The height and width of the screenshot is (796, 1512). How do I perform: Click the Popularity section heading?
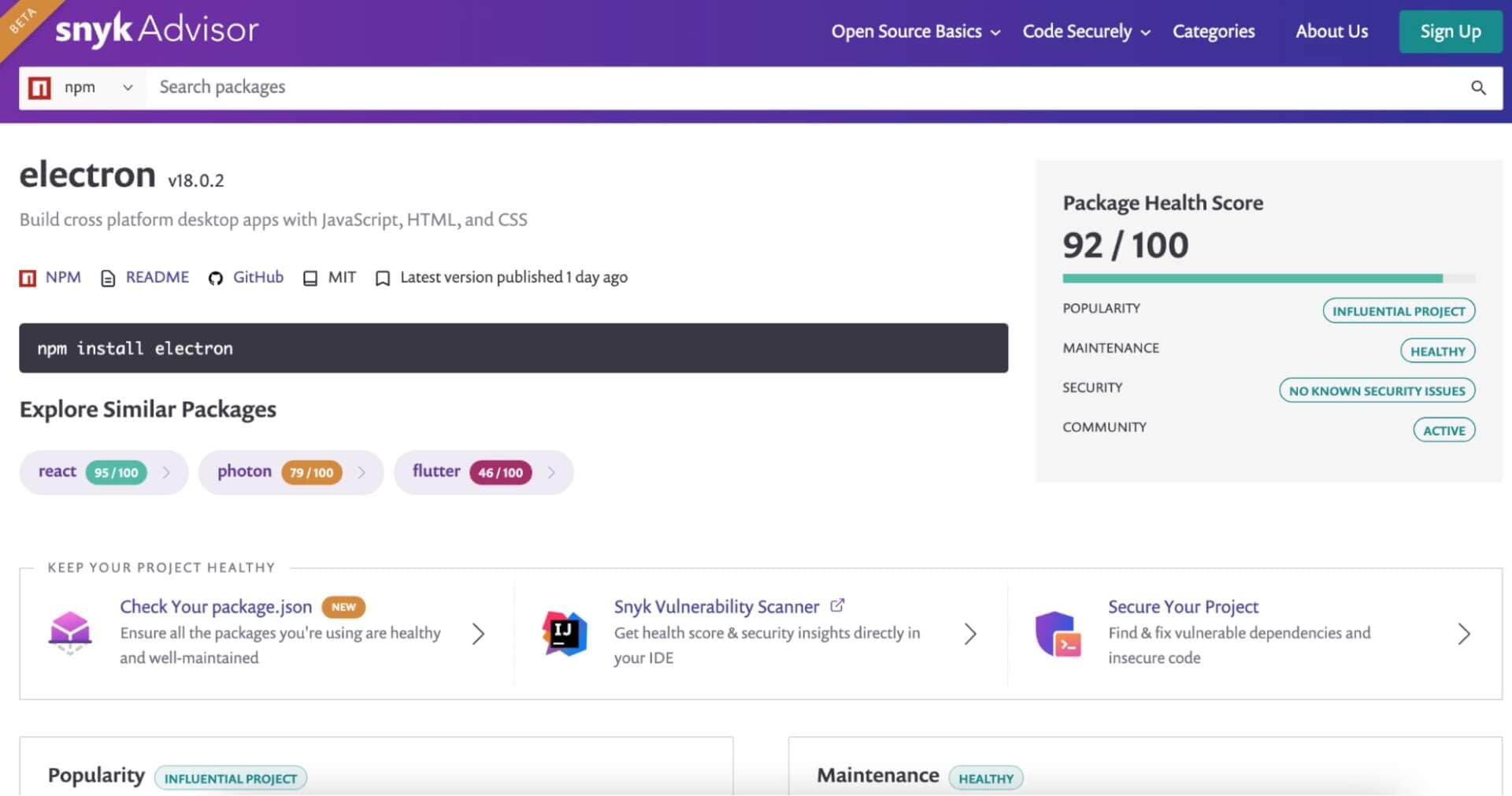[x=96, y=776]
